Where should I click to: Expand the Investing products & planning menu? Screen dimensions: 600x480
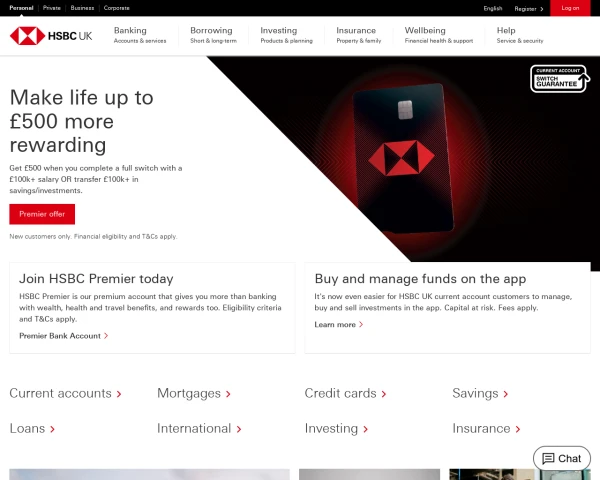click(x=287, y=35)
